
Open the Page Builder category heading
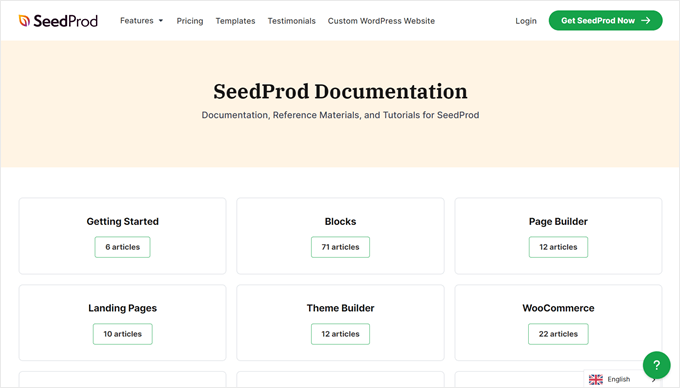click(x=558, y=222)
